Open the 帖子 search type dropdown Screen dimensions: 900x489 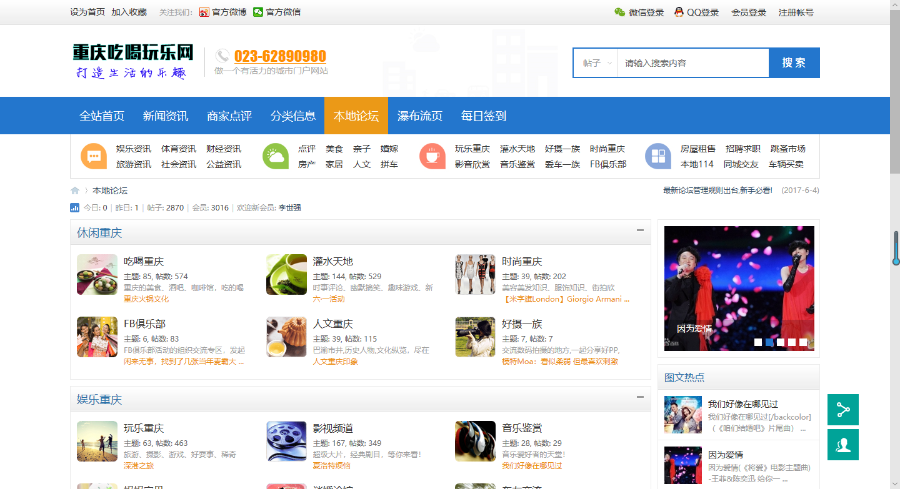coord(596,63)
